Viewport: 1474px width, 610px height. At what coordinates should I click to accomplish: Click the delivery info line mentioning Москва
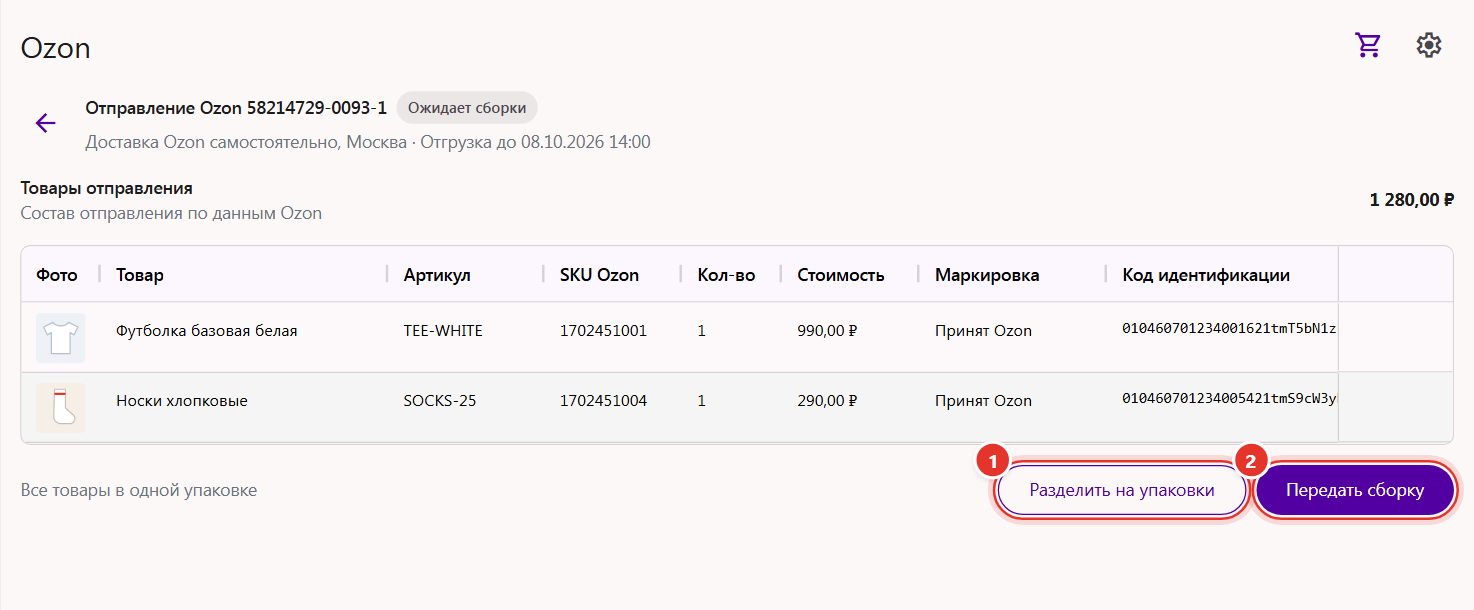368,142
